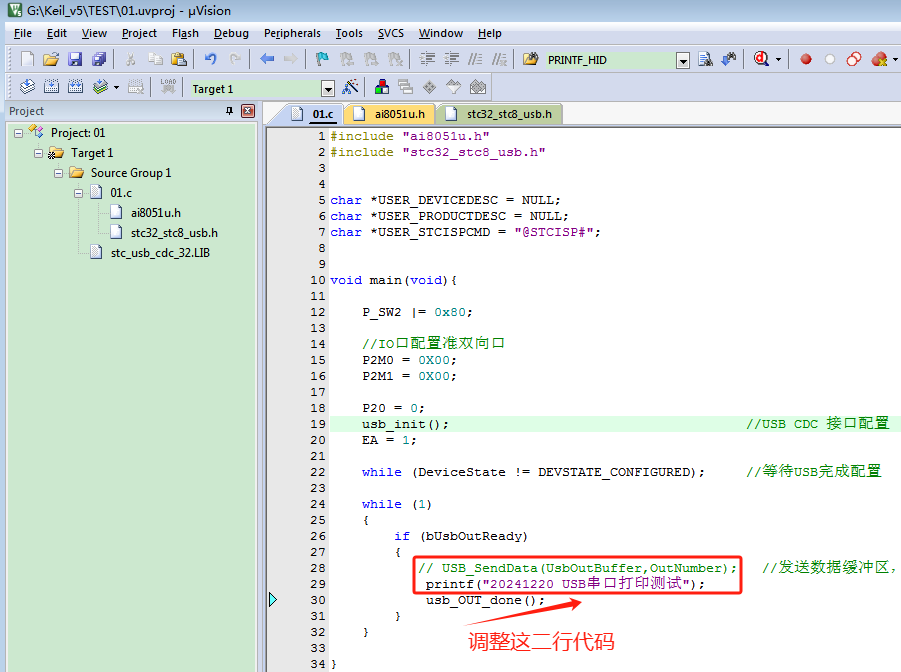Collapse the Target 1 tree node

pyautogui.click(x=38, y=153)
